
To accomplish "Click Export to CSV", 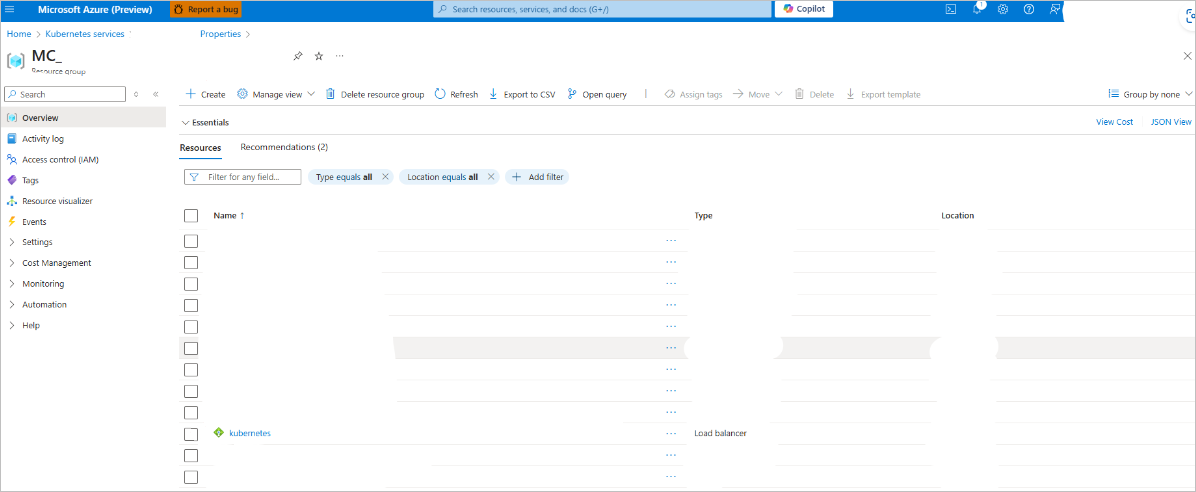I will pos(522,95).
